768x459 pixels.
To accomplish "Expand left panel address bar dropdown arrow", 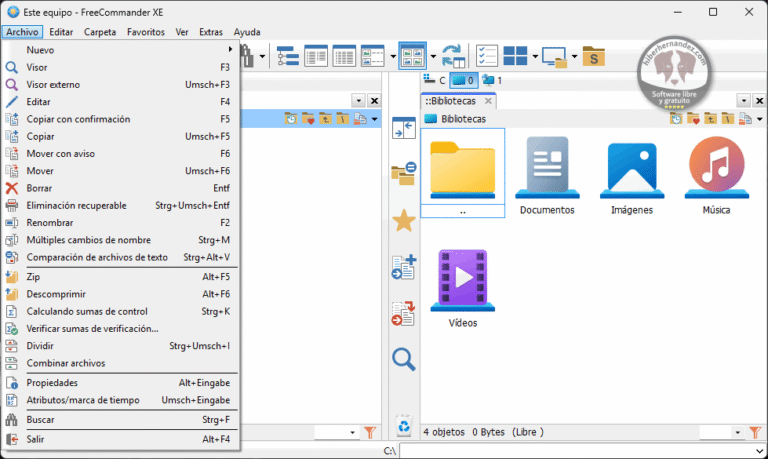I will coord(375,119).
